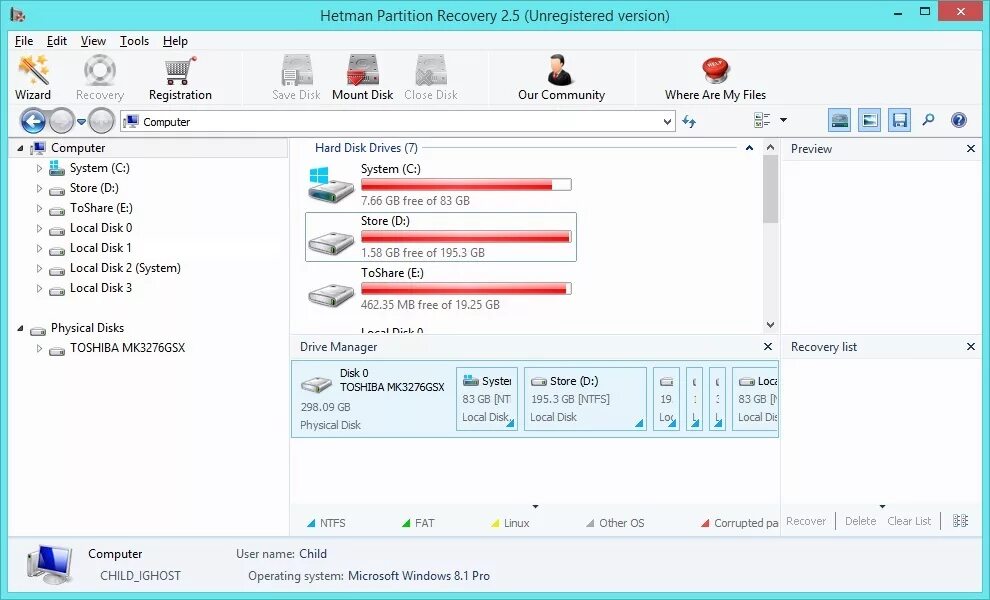Select Store (D:) 195.3 GB partition block
The image size is (990, 600).
(585, 399)
